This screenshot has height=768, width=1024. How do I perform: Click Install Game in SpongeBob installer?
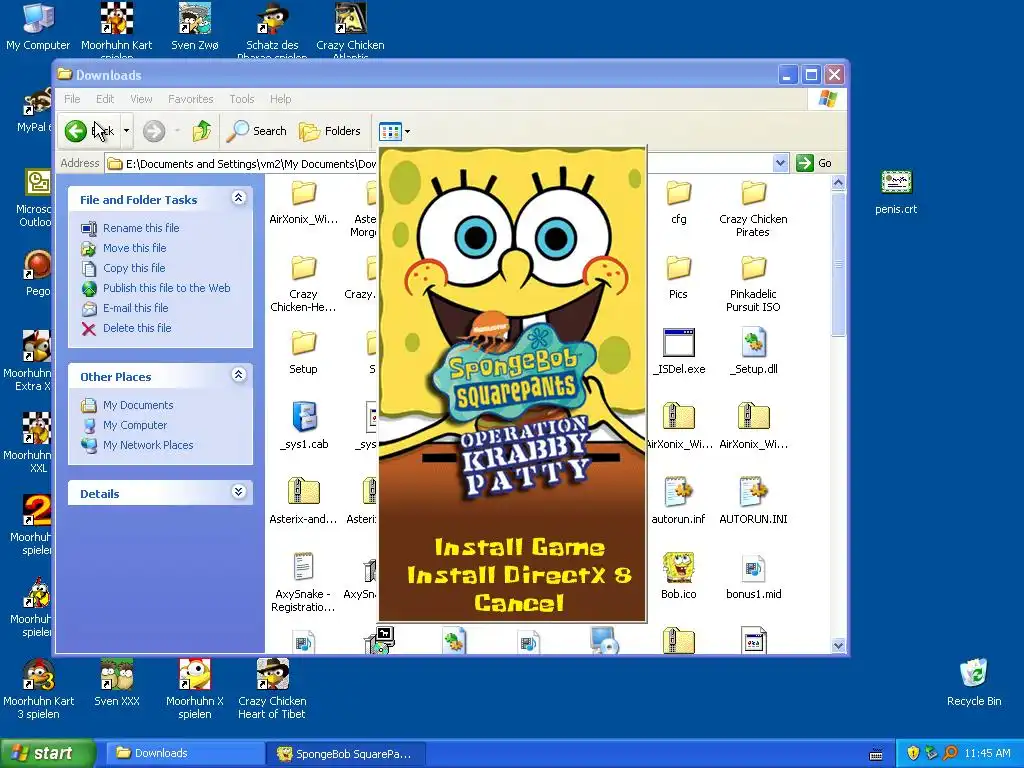[x=520, y=547]
